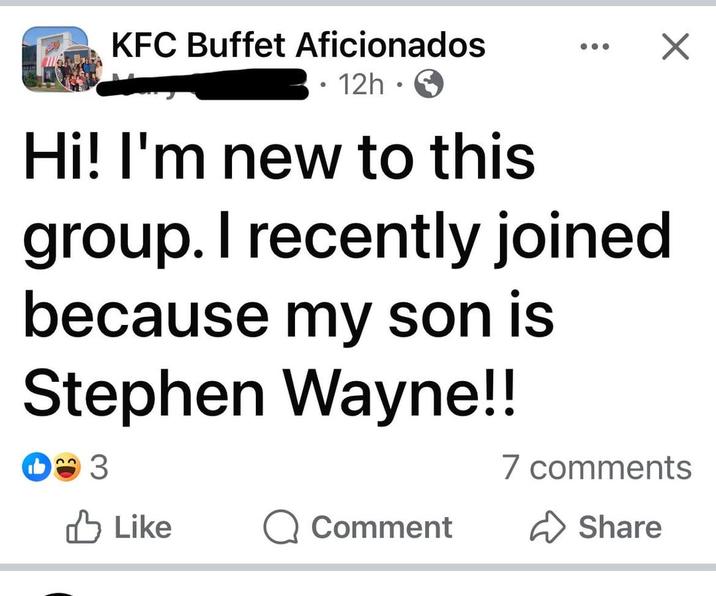Click the arrow icon beside Share
This screenshot has width=716, height=596.
(545, 527)
